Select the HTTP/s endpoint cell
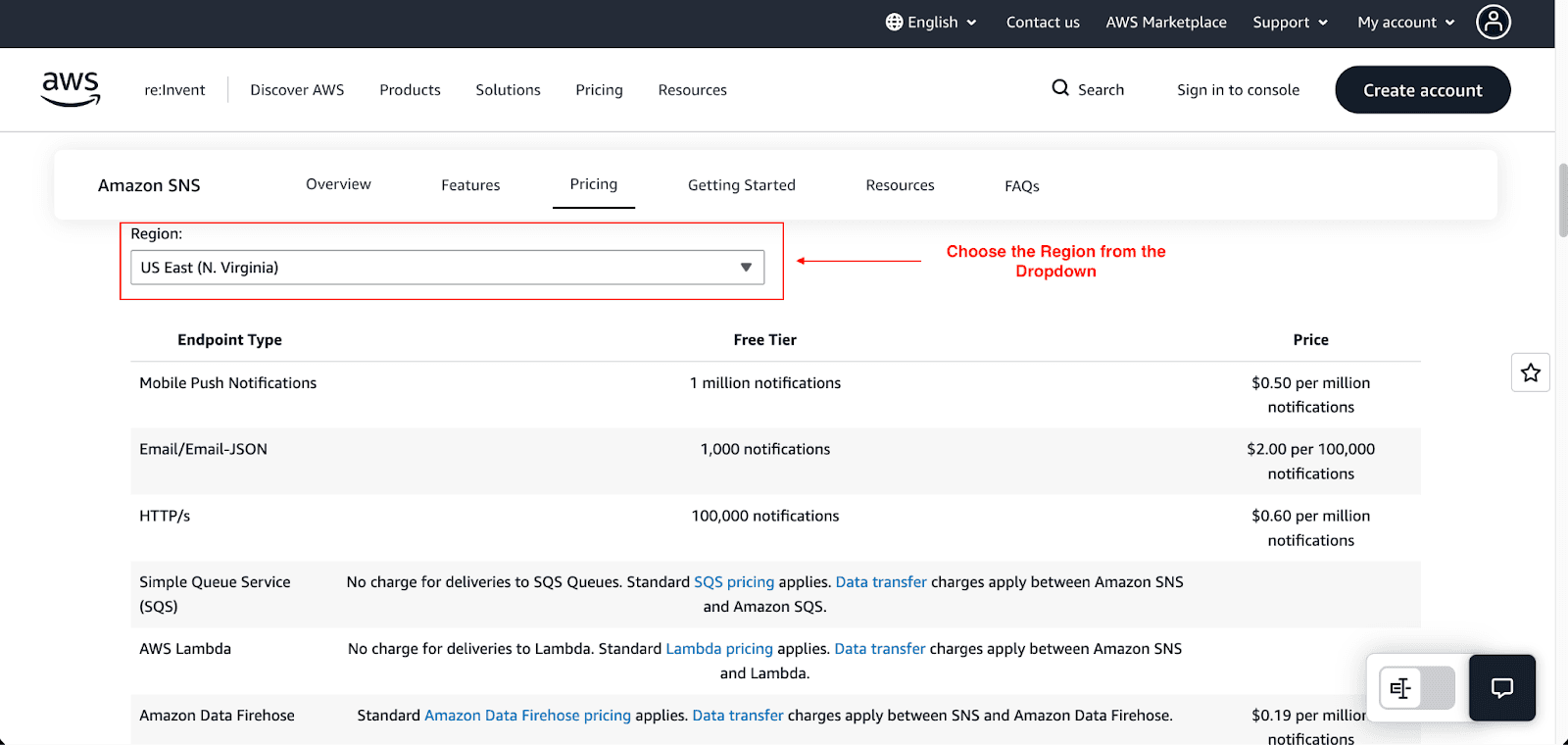This screenshot has width=1568, height=745. [x=165, y=516]
